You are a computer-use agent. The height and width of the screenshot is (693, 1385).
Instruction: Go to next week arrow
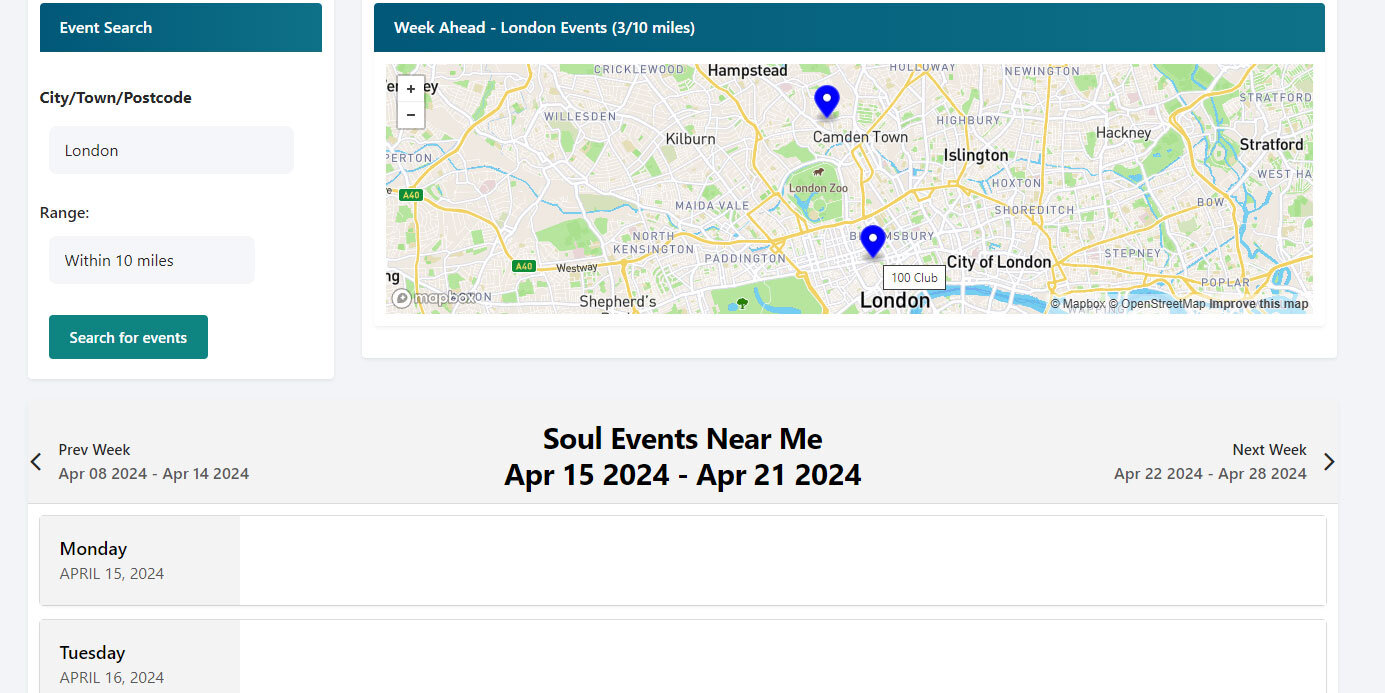tap(1329, 462)
